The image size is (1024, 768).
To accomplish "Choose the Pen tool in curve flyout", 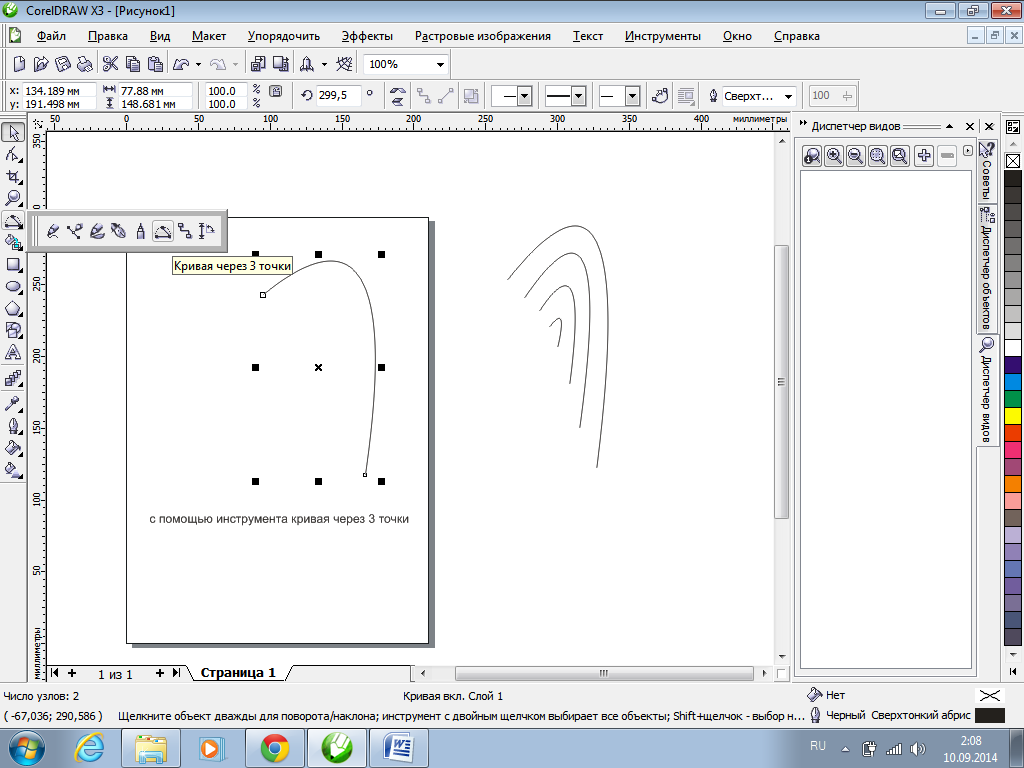I will pos(118,231).
